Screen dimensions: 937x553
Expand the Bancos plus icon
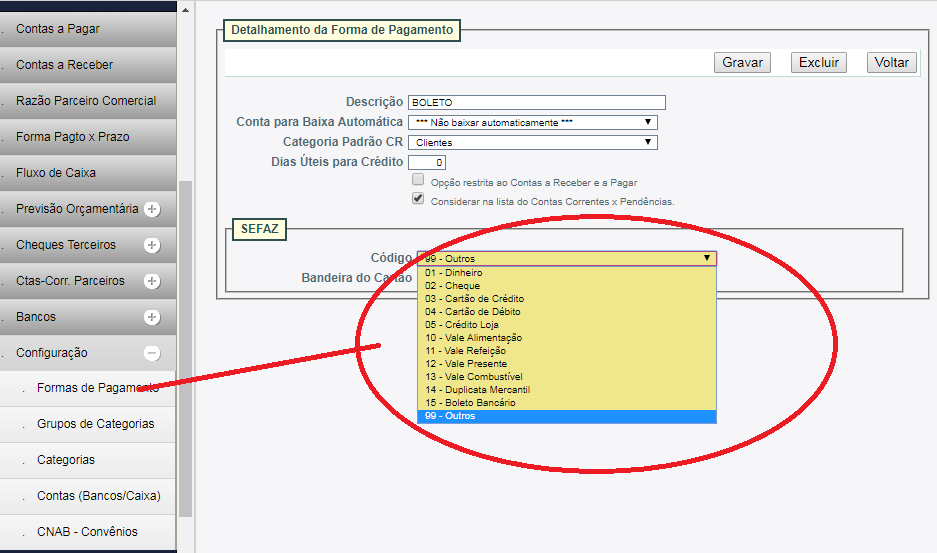pyautogui.click(x=152, y=317)
